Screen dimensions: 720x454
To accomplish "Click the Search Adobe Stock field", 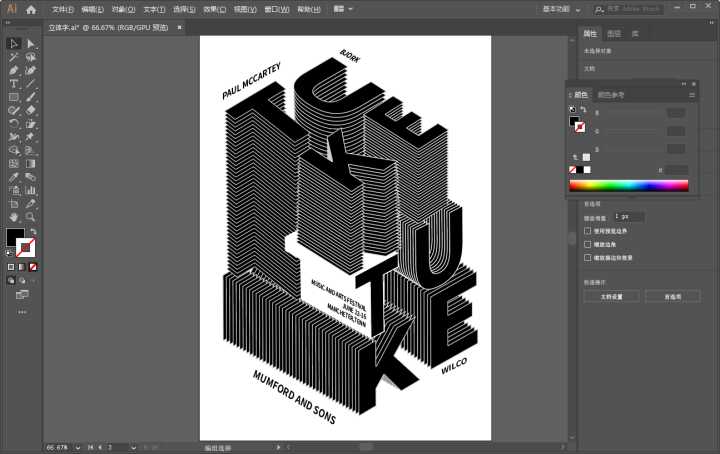I will tap(628, 9).
